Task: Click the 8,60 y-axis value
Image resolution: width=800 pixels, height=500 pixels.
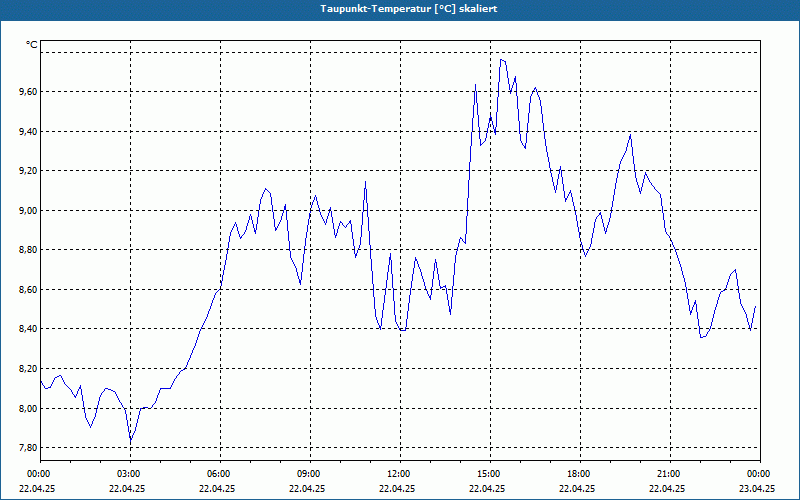Action: [28, 290]
